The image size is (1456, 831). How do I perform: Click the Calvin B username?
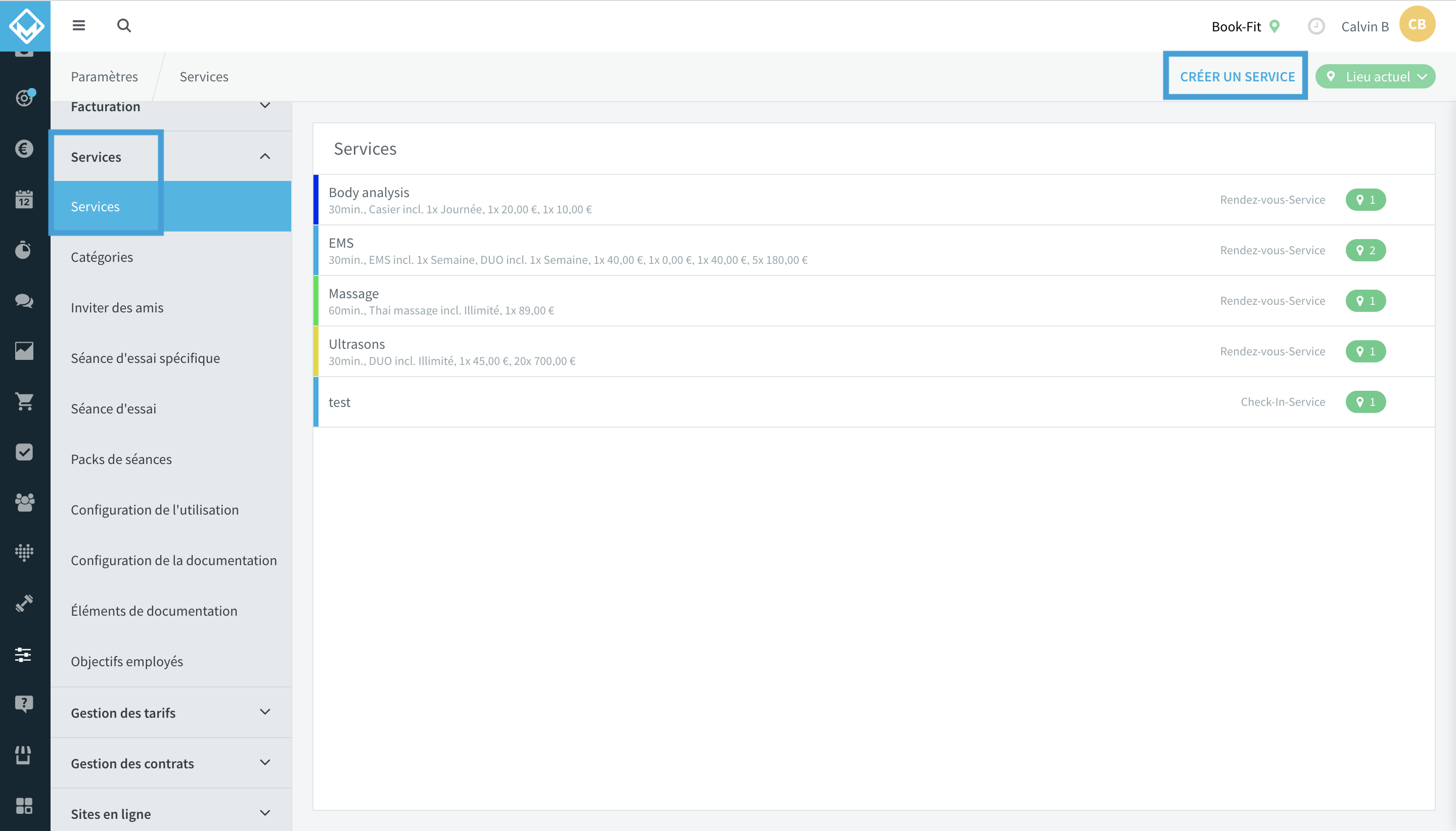[1364, 26]
